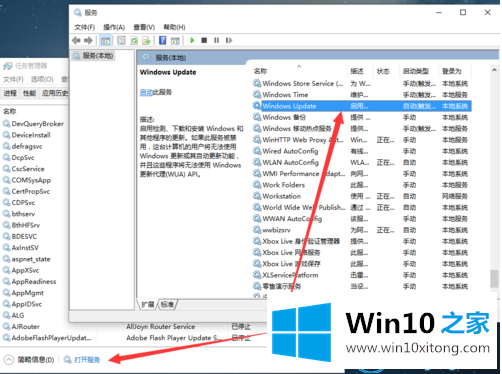Screen dimensions: 502x374
Task: Click the Export List toolbar icon
Action: click(146, 41)
